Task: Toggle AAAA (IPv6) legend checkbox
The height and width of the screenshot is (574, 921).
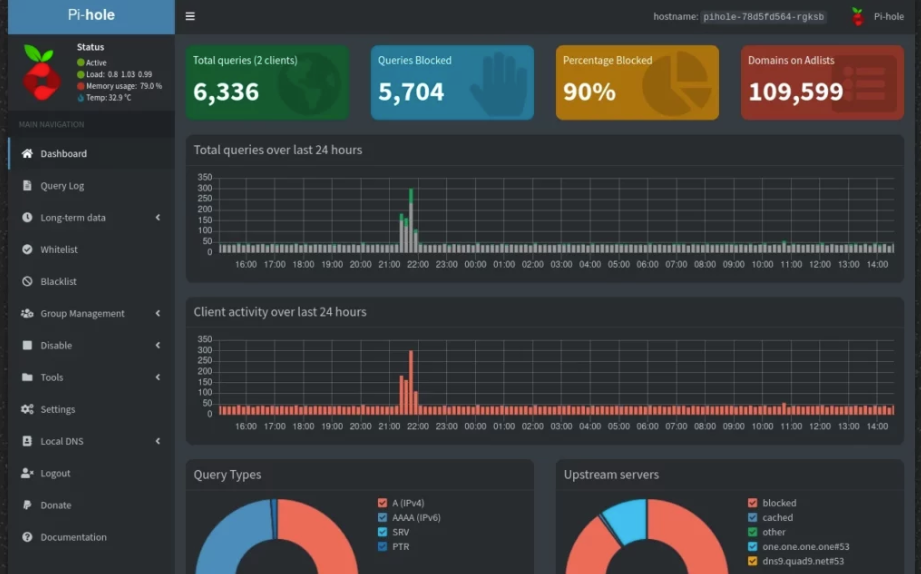Action: click(x=383, y=518)
